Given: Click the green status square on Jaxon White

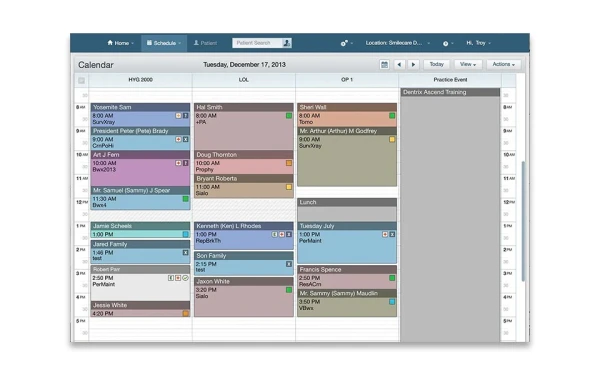Looking at the screenshot, I should coord(289,290).
